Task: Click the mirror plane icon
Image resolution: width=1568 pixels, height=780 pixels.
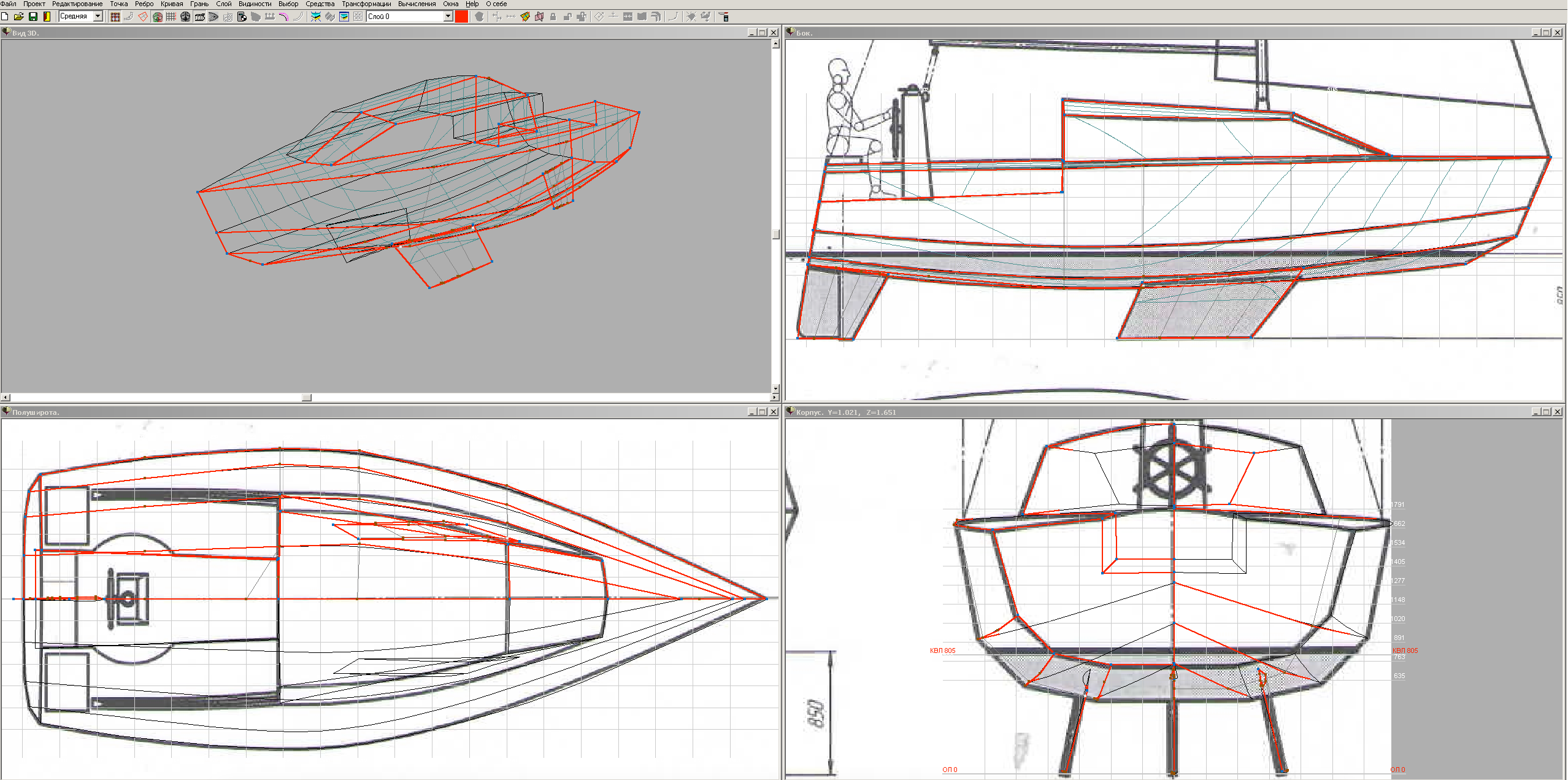Action: click(539, 17)
